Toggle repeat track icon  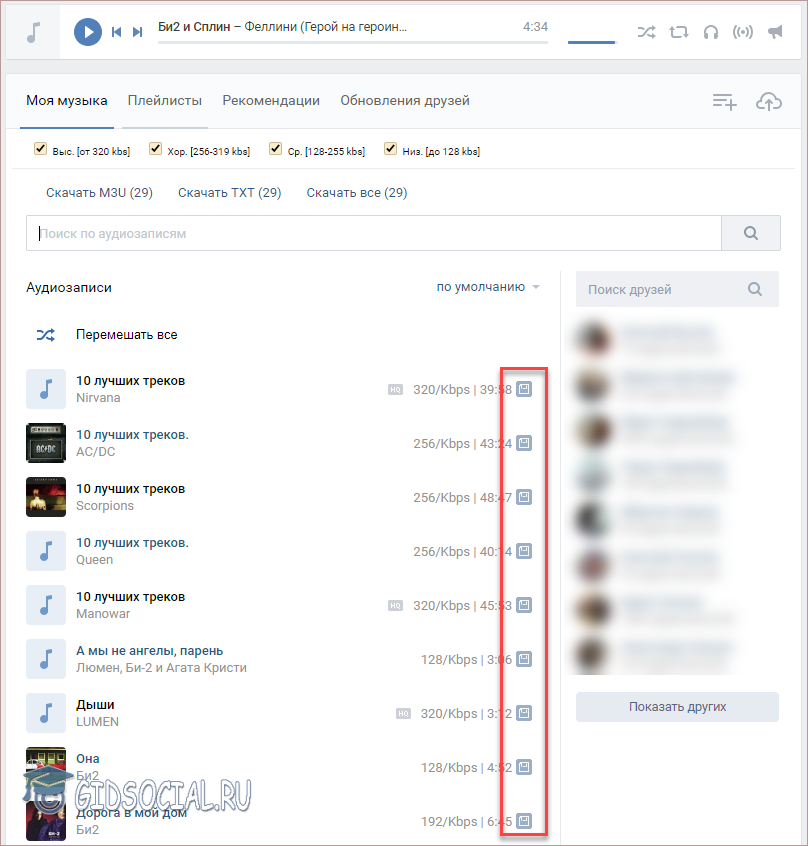pos(679,32)
